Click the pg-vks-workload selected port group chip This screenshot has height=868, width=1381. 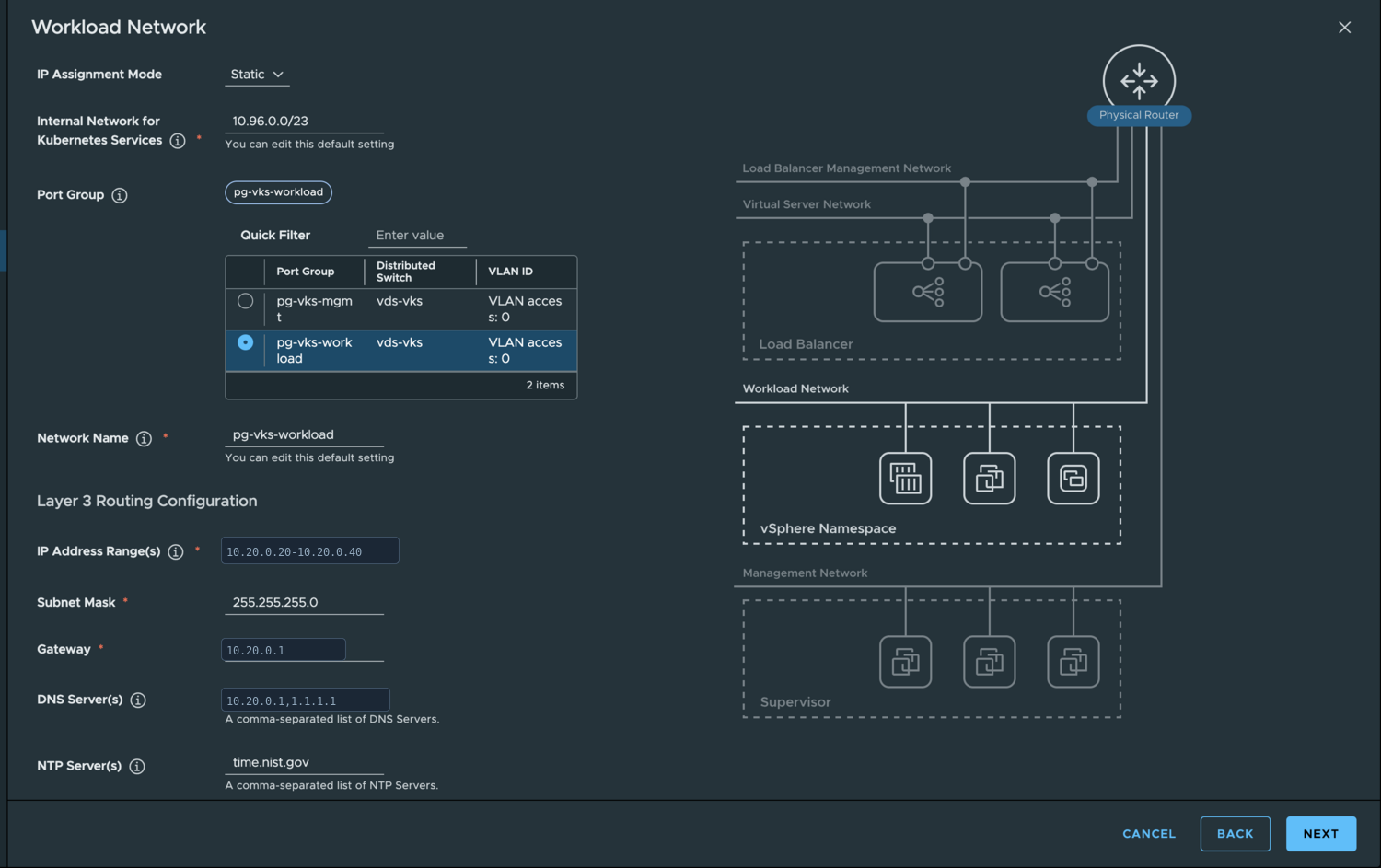click(278, 192)
